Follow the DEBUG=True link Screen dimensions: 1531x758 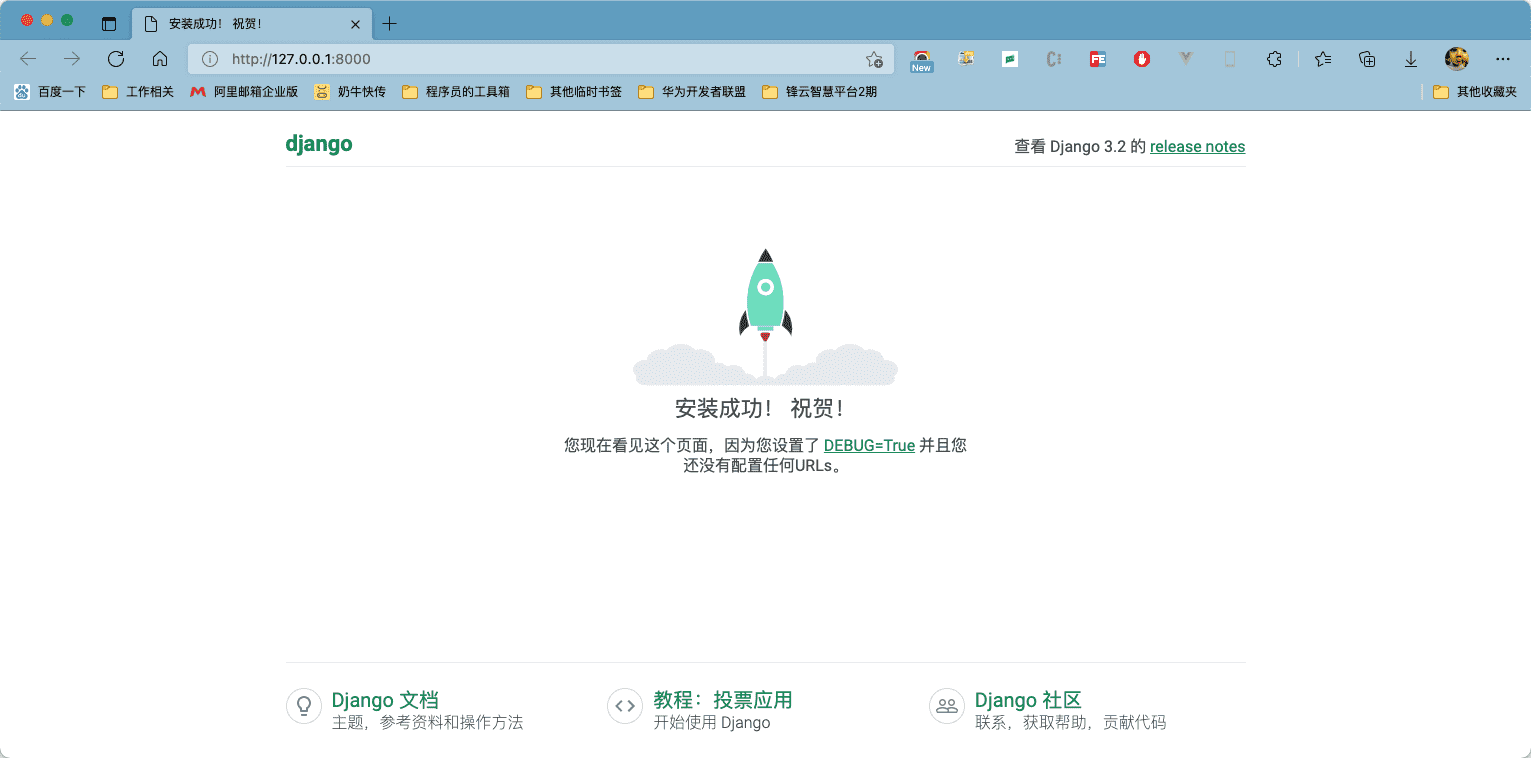point(869,446)
